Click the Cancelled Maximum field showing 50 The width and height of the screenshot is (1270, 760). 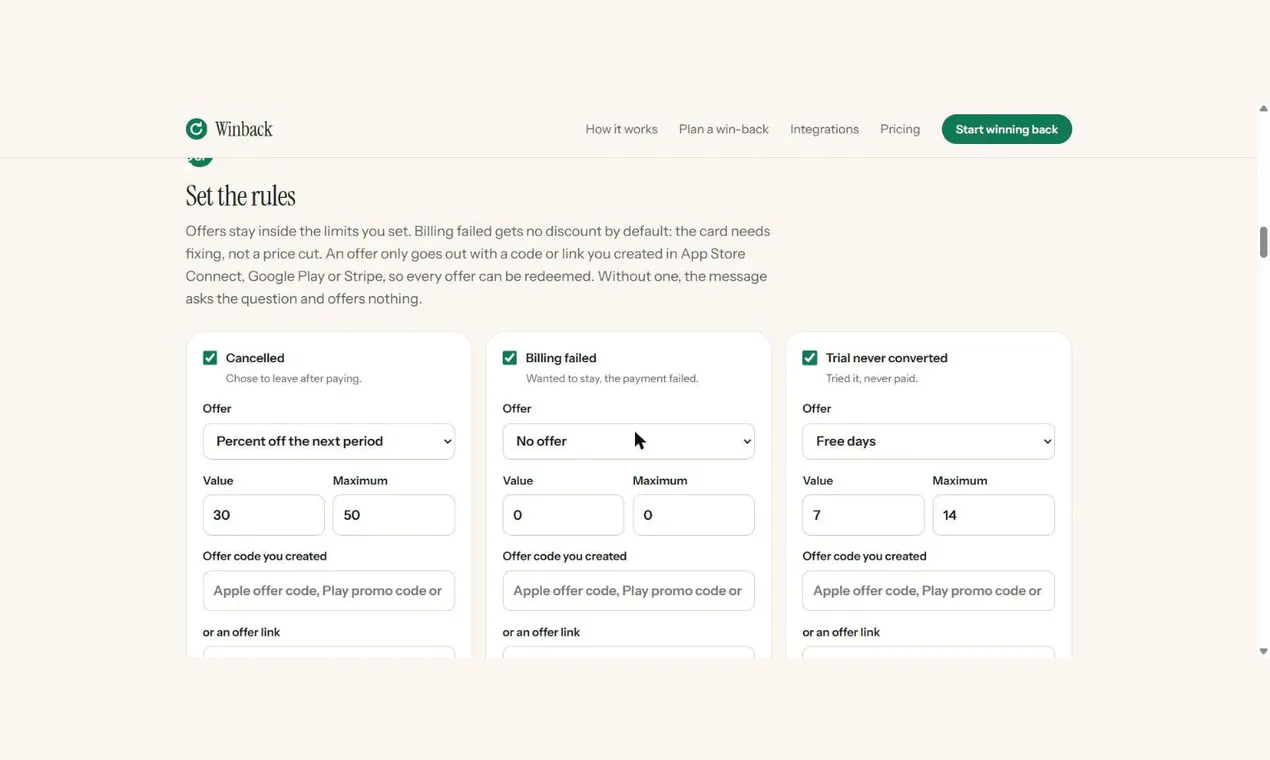(x=394, y=515)
